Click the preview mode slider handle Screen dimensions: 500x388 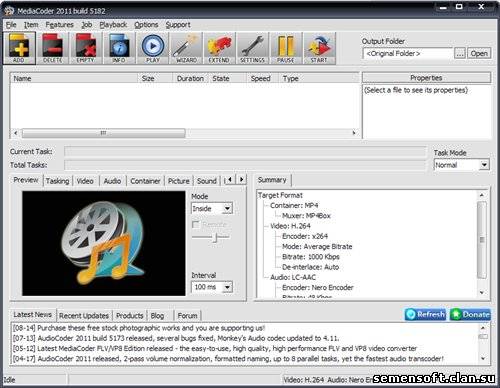pyautogui.click(x=216, y=237)
